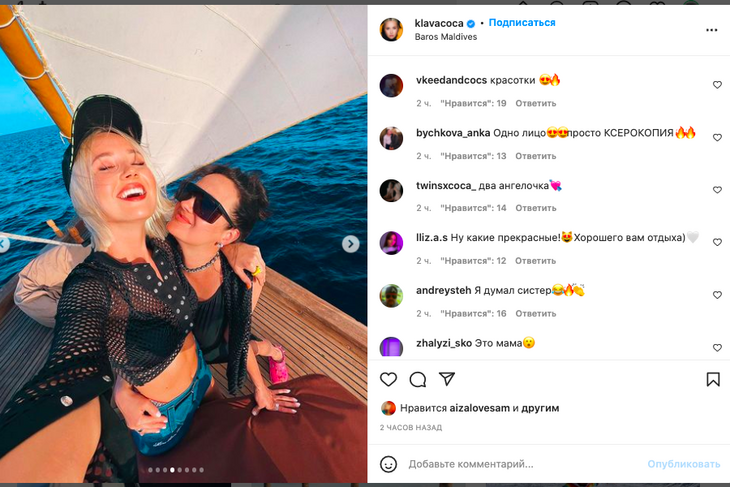Click the Подписаться follow button
Viewport: 730px width, 487px height.
(523, 23)
